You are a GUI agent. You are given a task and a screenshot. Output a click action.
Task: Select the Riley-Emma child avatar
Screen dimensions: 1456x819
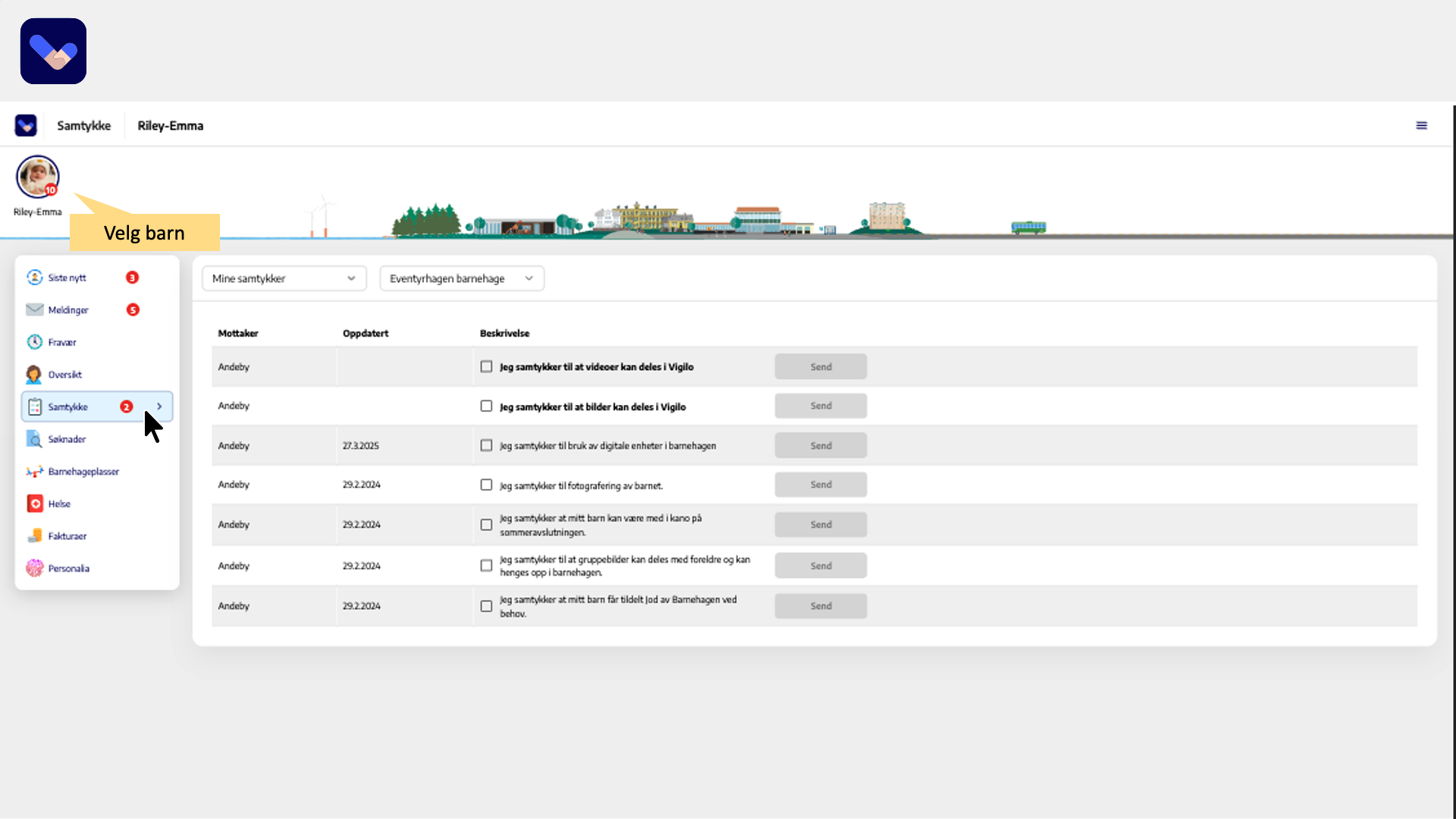(x=37, y=177)
